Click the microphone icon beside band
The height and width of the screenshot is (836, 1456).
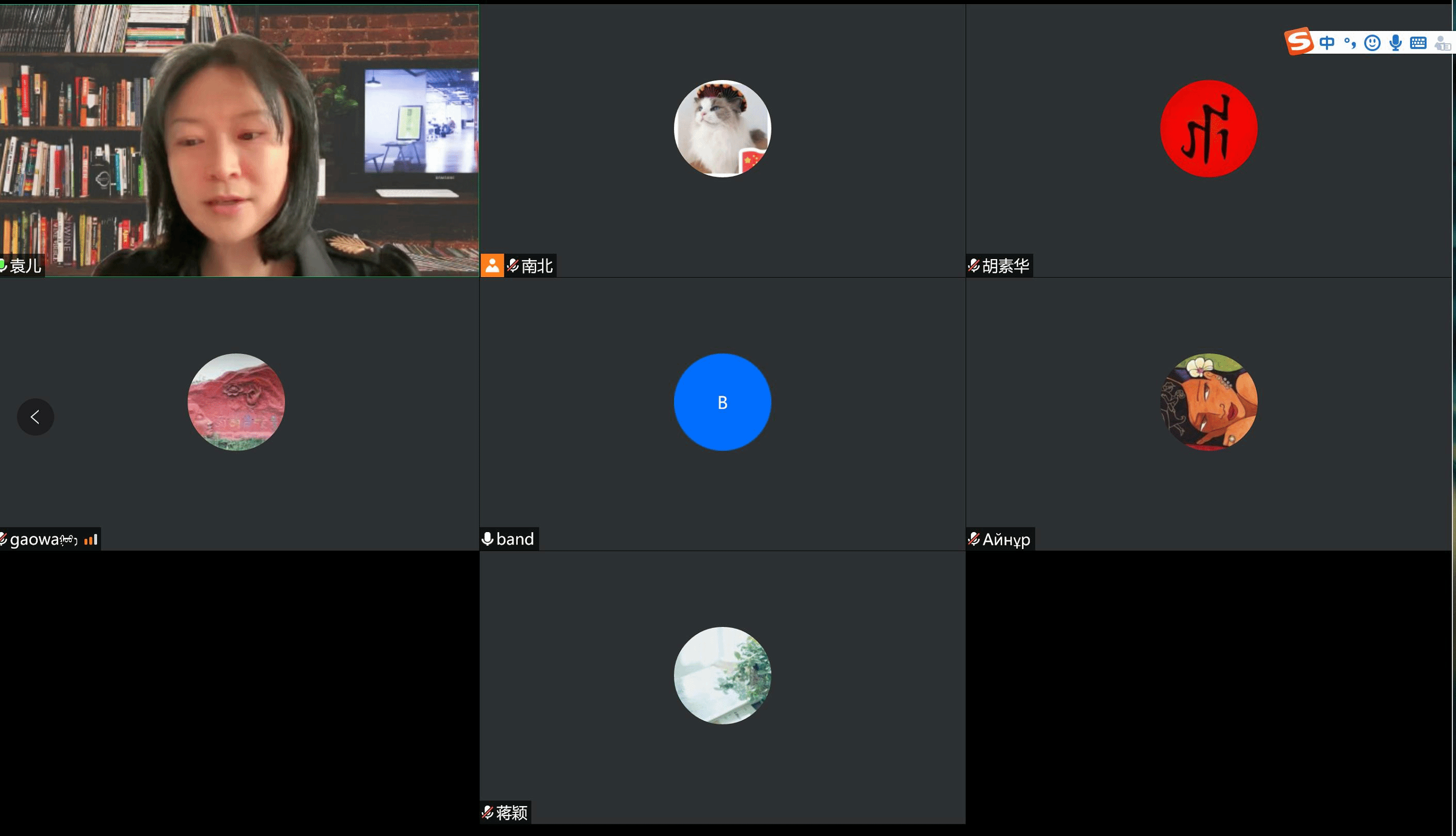[487, 539]
